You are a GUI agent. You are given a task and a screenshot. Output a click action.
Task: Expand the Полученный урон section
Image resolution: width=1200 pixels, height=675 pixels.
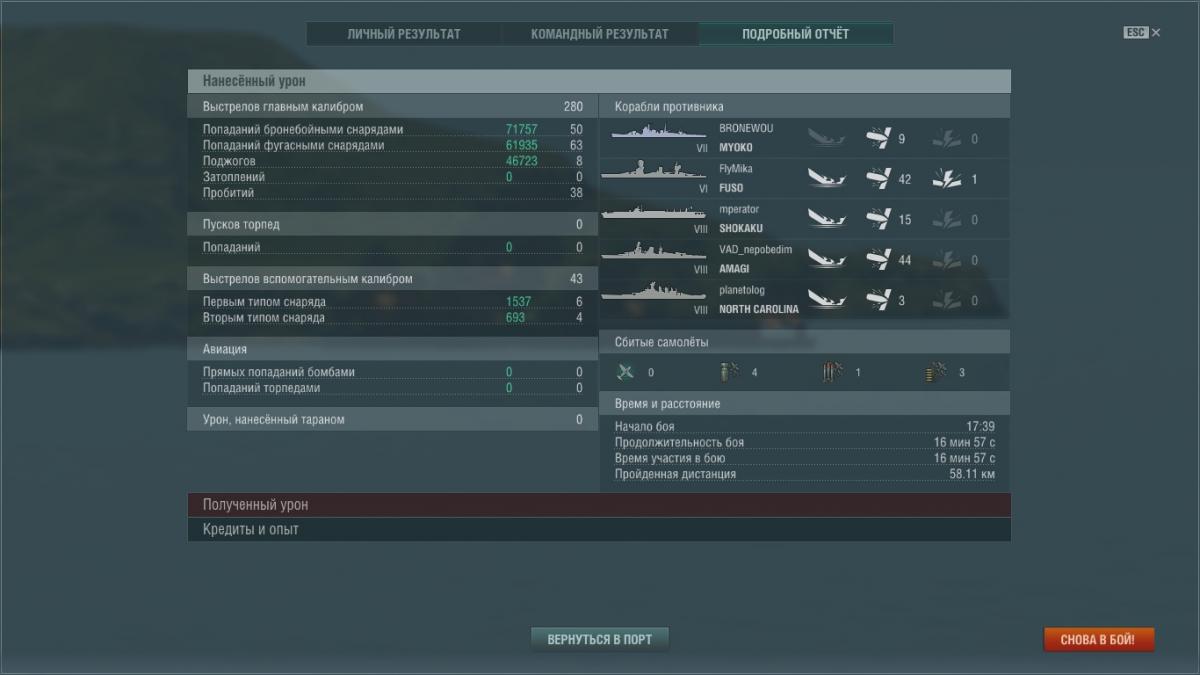[x=598, y=505]
